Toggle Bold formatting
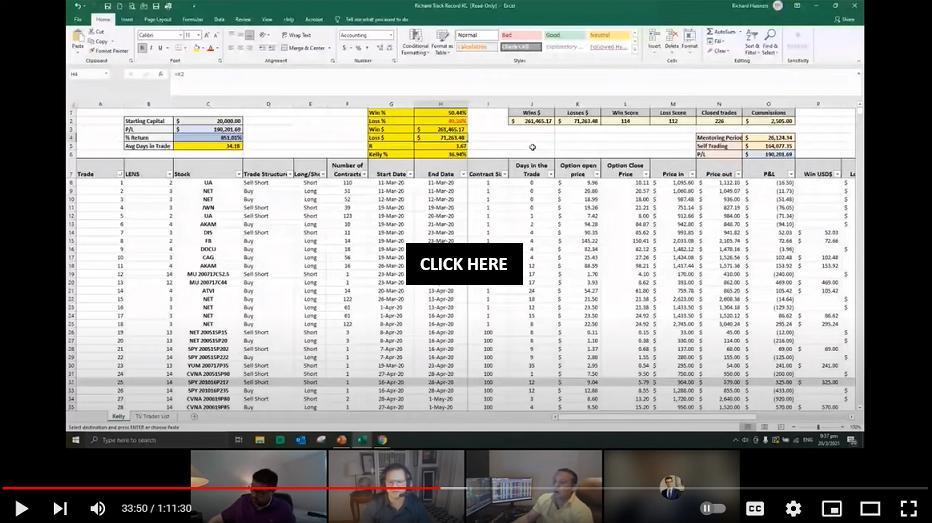The height and width of the screenshot is (523, 932). click(142, 48)
